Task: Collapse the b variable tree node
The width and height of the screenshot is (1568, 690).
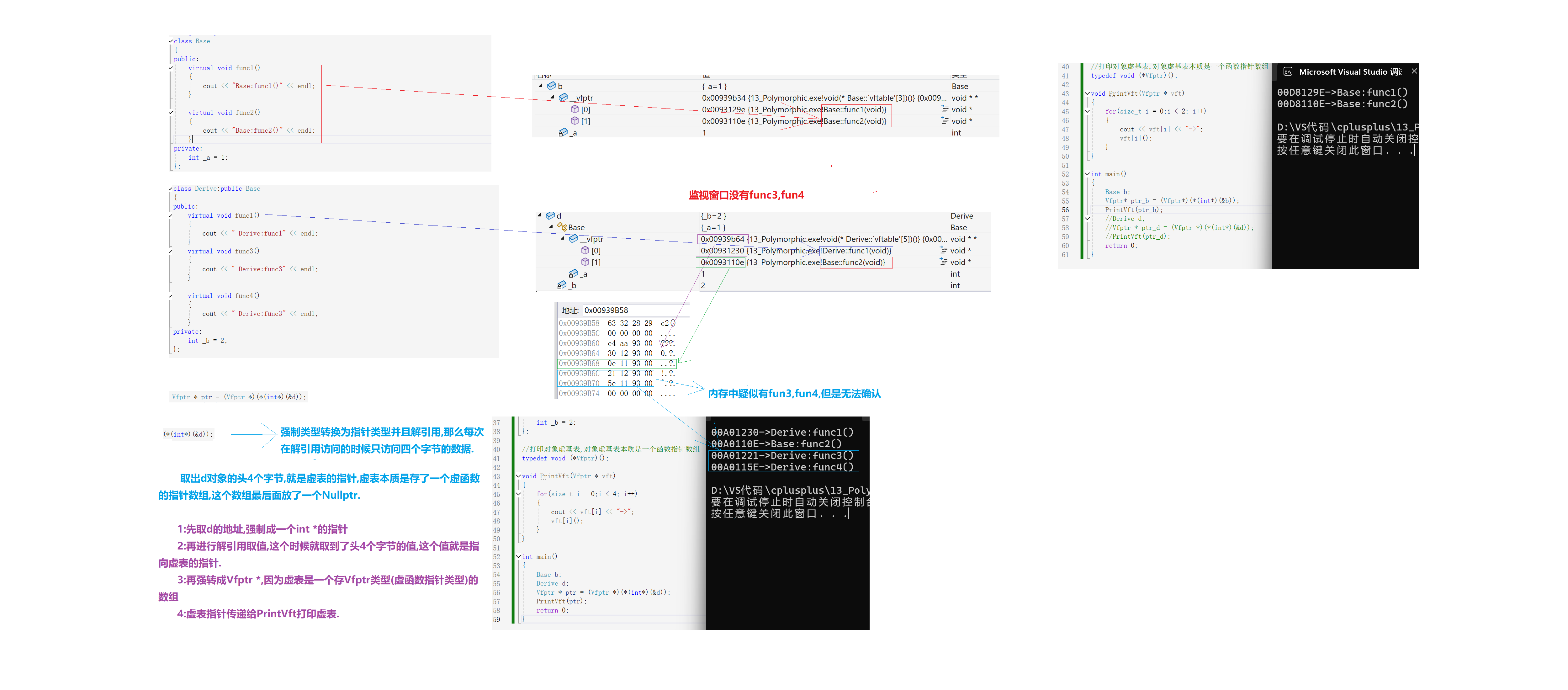Action: (x=541, y=86)
